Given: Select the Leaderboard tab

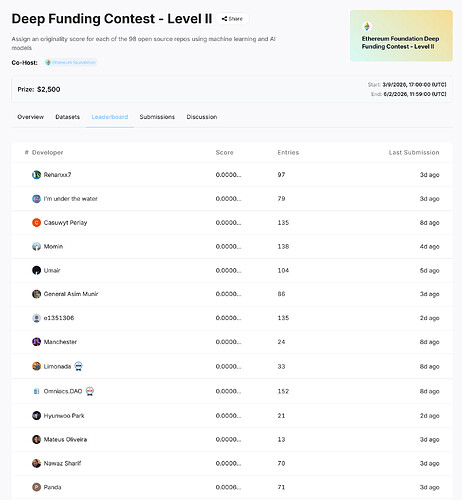Looking at the screenshot, I should (x=110, y=117).
